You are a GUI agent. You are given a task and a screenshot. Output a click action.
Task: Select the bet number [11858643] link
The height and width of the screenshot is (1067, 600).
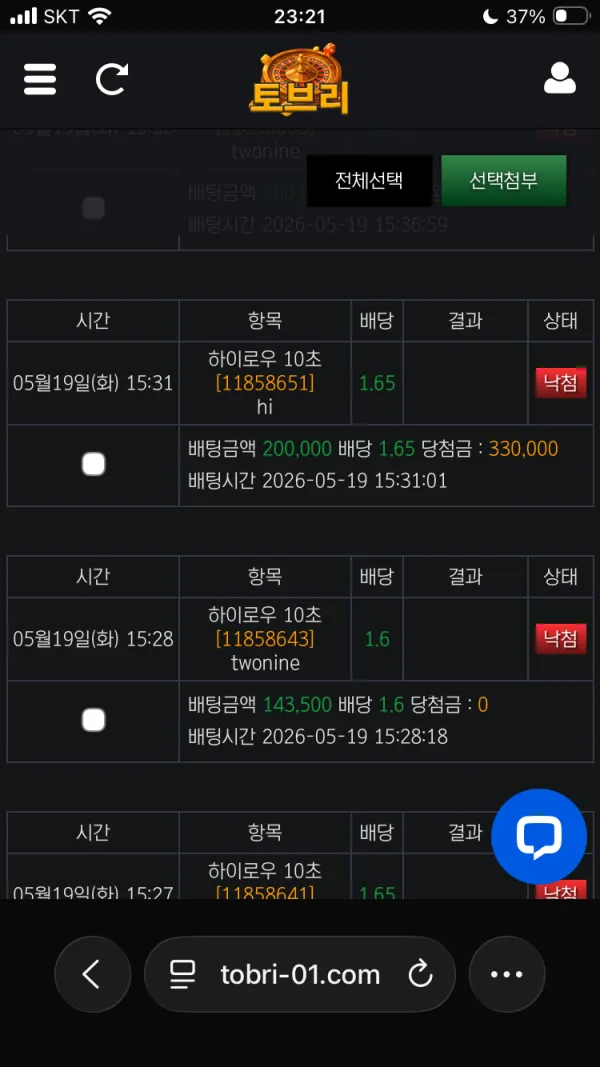coord(265,639)
